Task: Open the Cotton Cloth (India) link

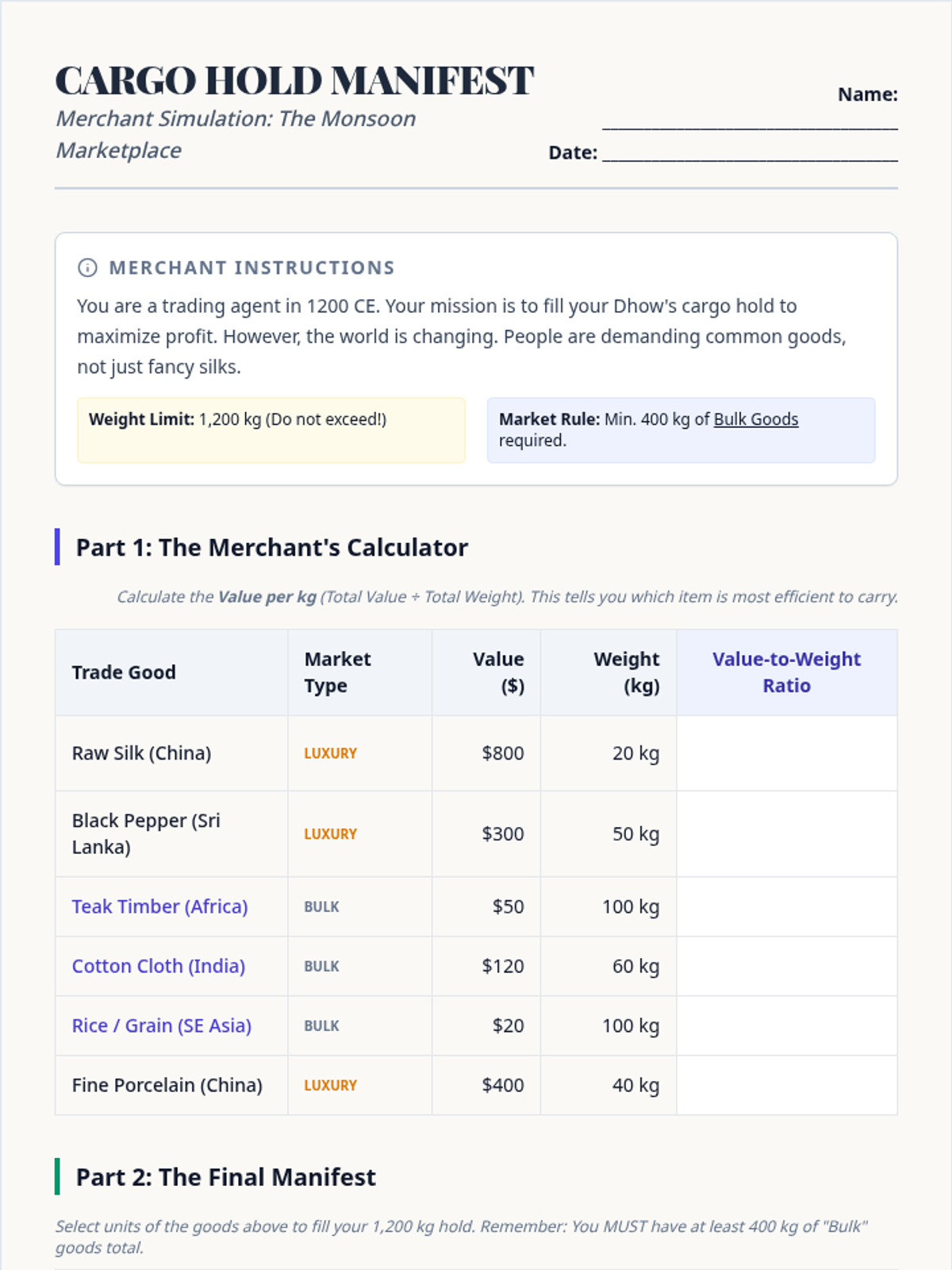Action: coord(158,966)
